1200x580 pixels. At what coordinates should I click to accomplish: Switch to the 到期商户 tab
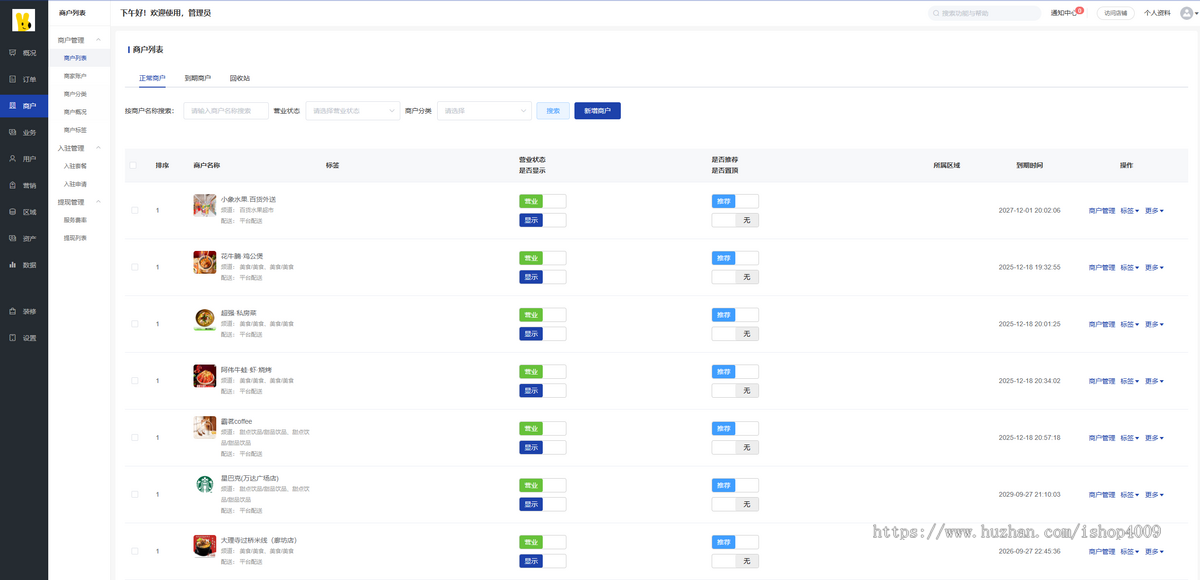pyautogui.click(x=198, y=77)
